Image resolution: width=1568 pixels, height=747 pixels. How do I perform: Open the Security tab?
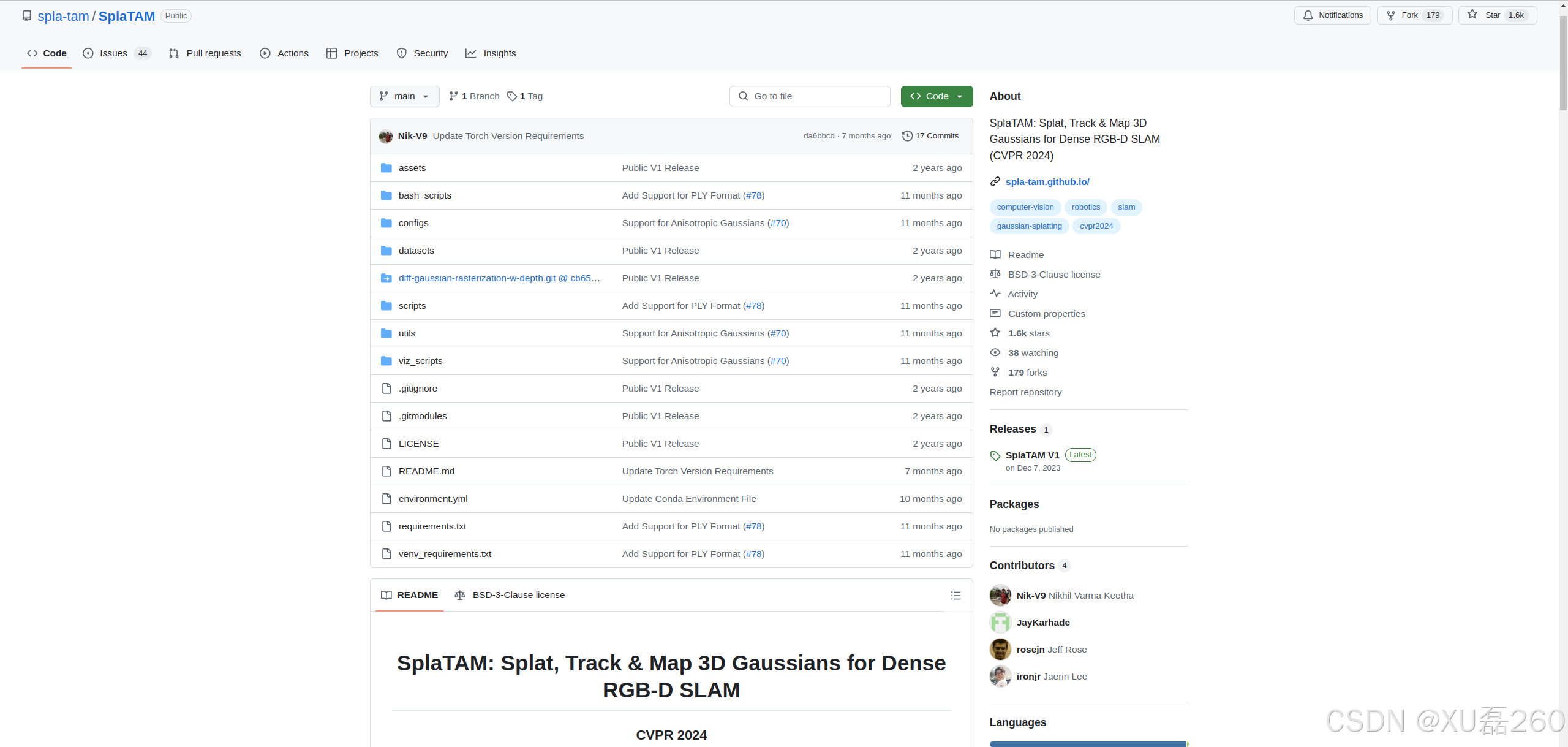tap(422, 53)
